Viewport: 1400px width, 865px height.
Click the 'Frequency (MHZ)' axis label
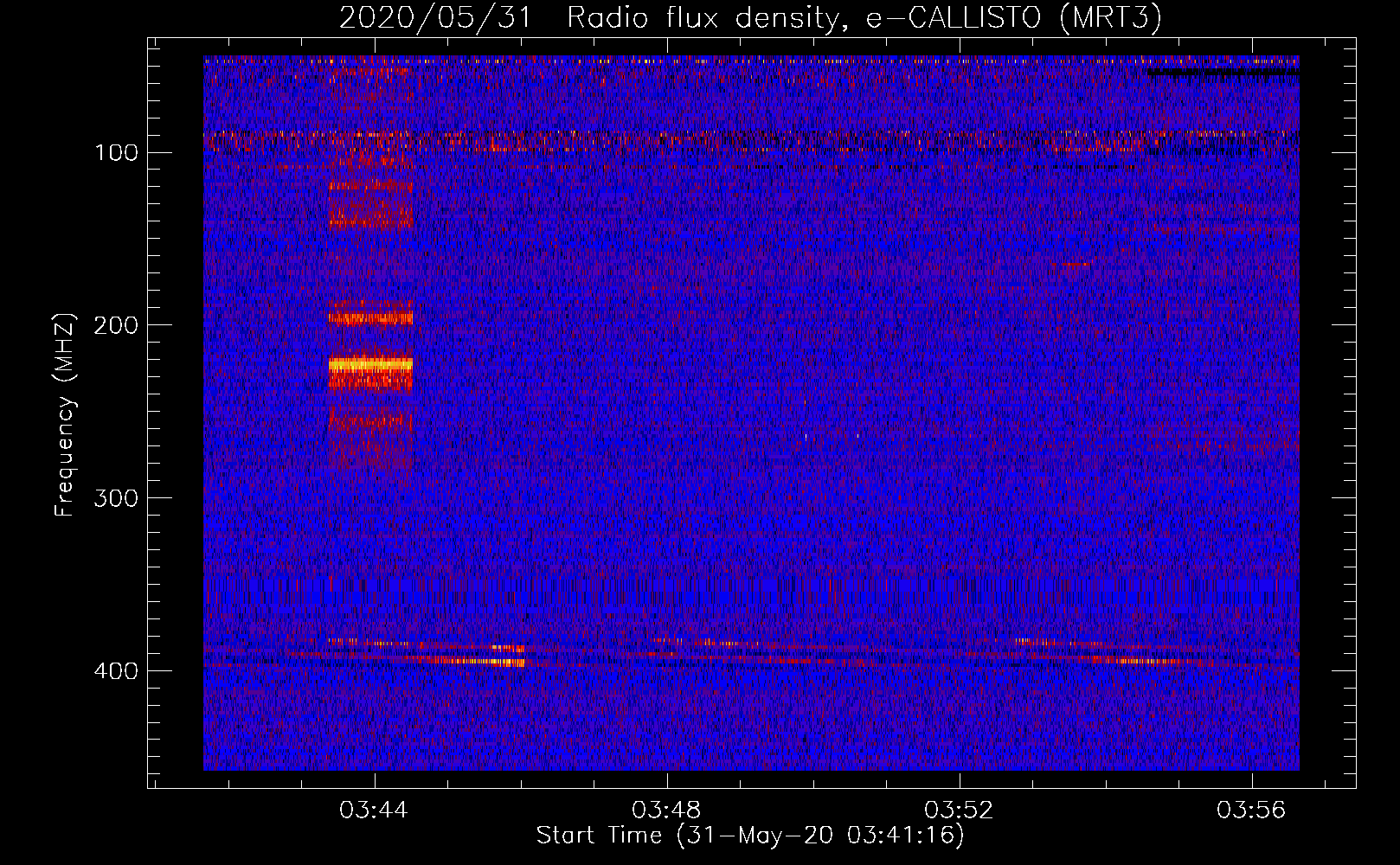(x=65, y=414)
